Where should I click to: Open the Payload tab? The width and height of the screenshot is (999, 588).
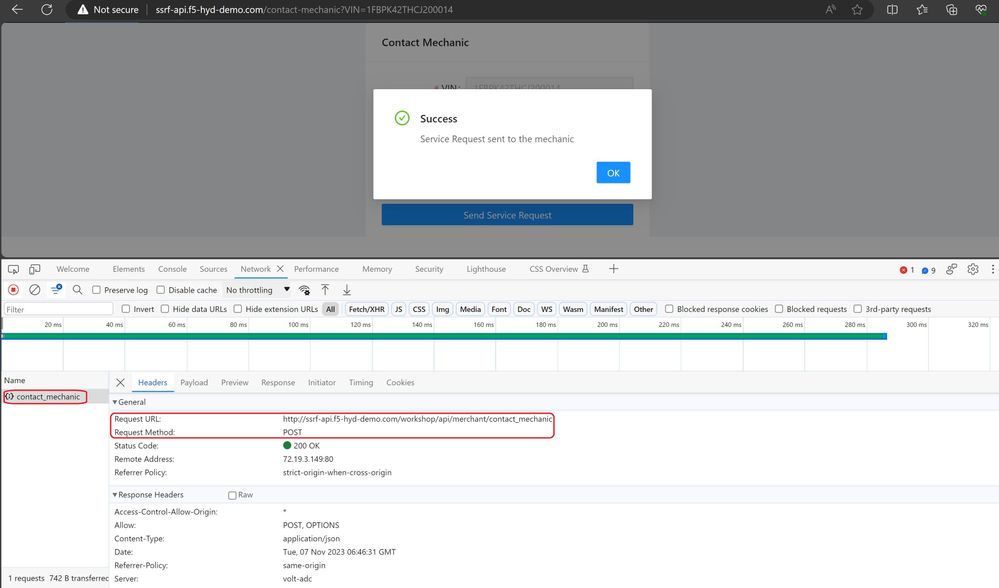[194, 383]
